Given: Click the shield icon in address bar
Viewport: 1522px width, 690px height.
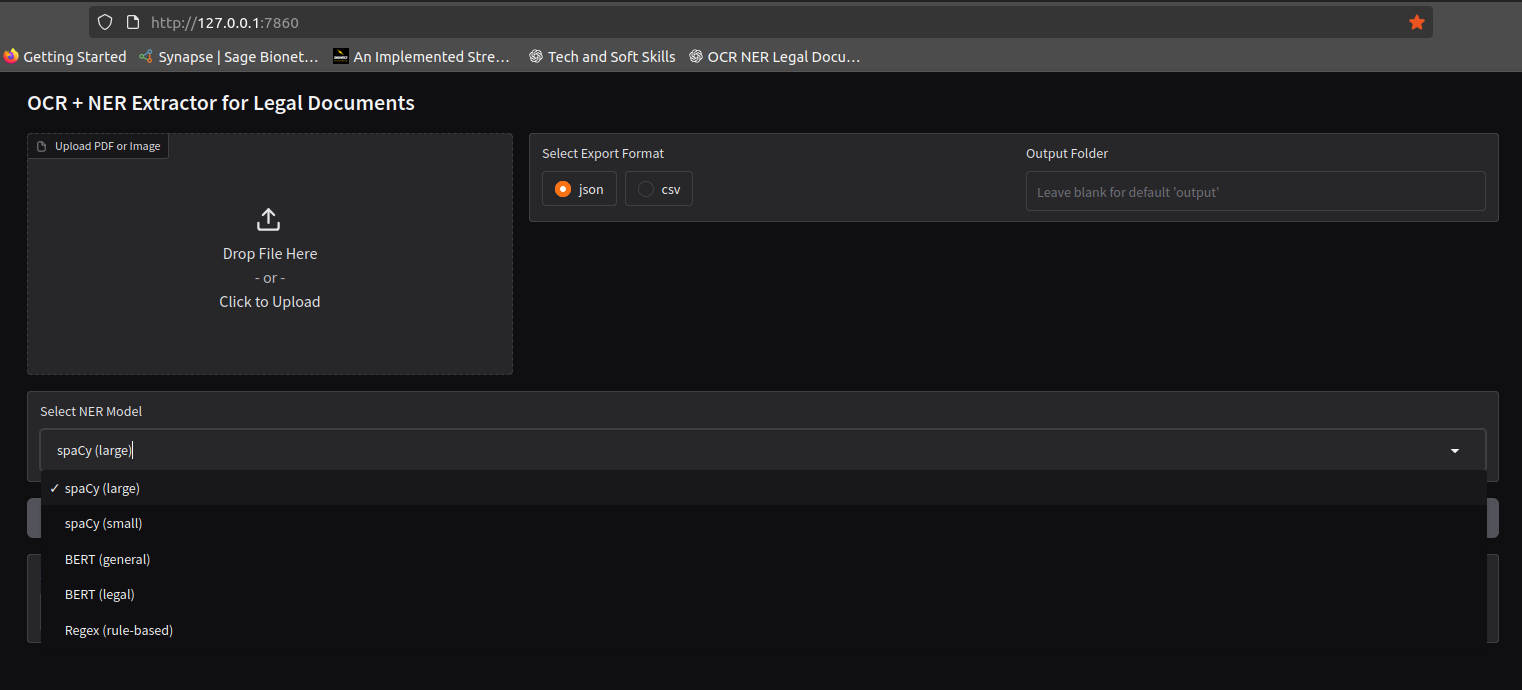Looking at the screenshot, I should 105,22.
